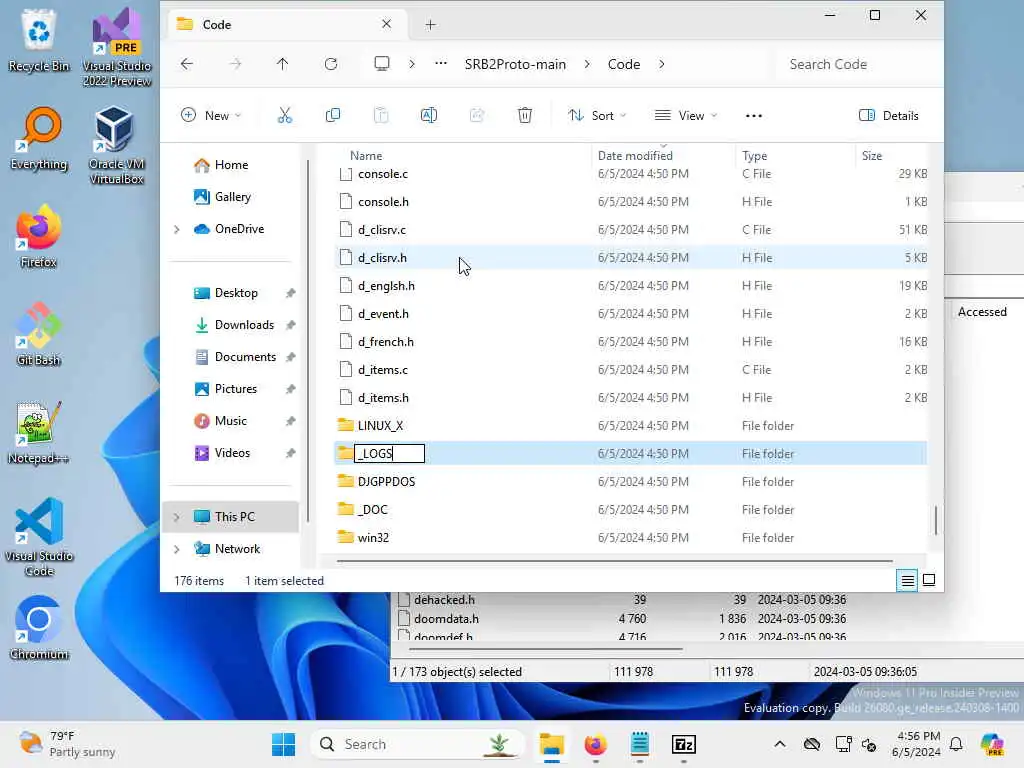Screen dimensions: 1024x768
Task: Open 7-Zip icon in taskbar
Action: click(x=684, y=744)
